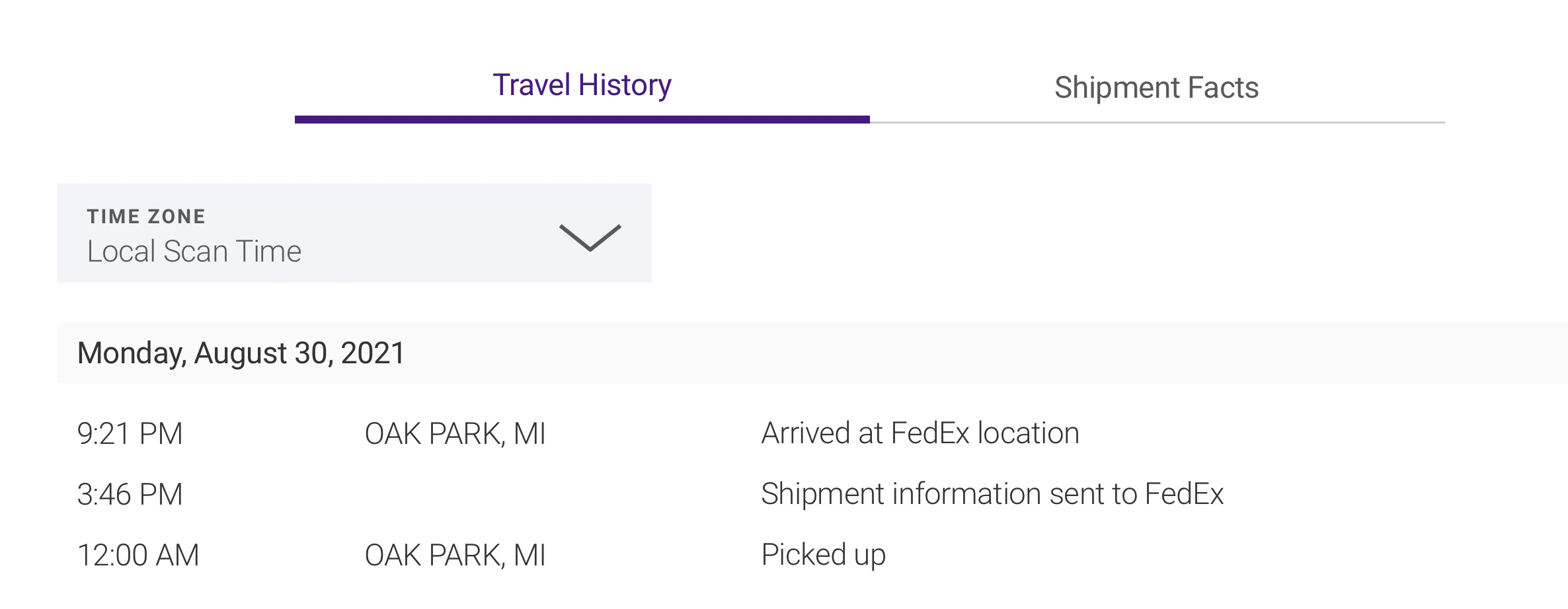Click OAK PARK, MI beside 9:21 PM
This screenshot has width=1568, height=609.
coord(455,434)
